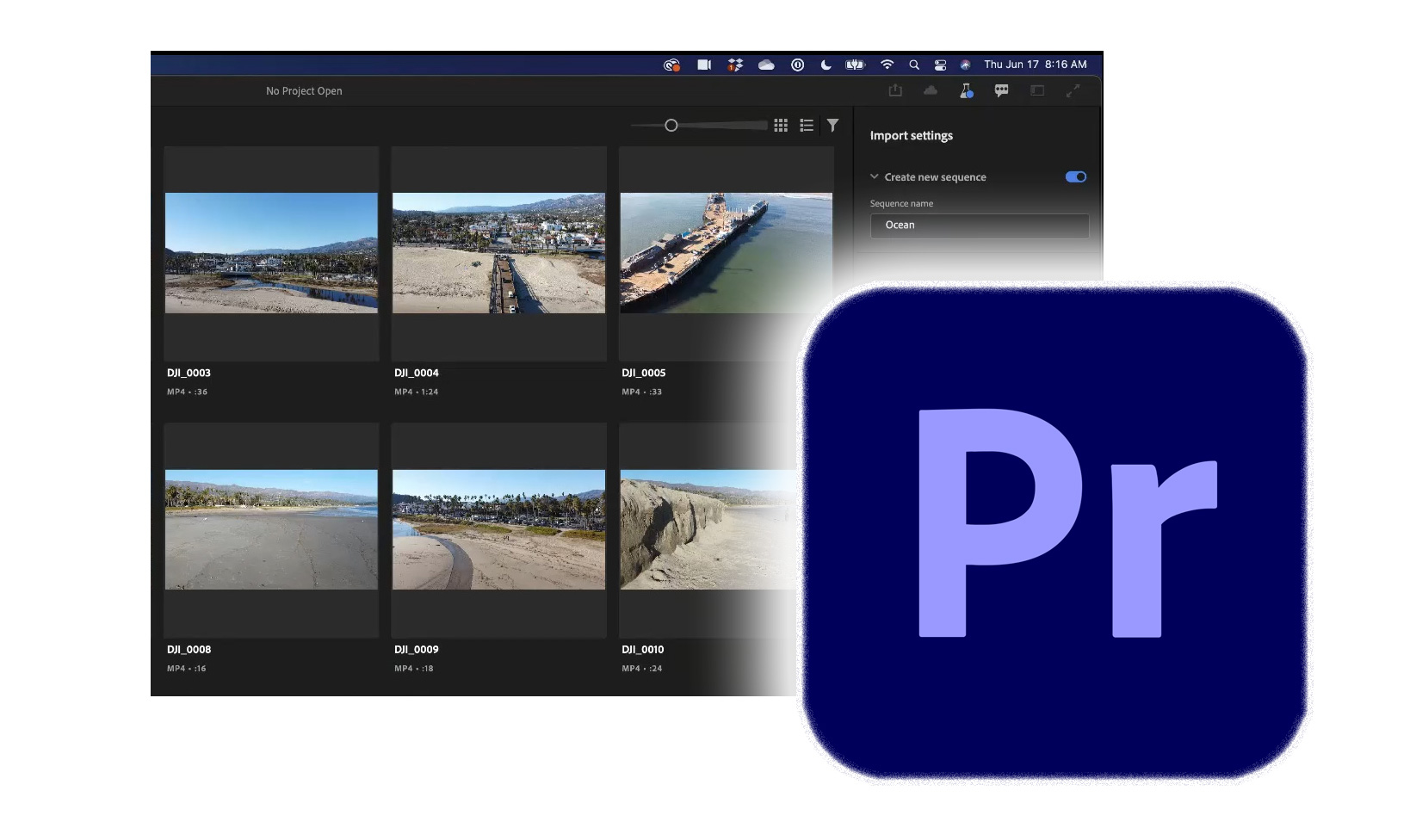Open the feedback speech bubble icon

click(x=1001, y=90)
